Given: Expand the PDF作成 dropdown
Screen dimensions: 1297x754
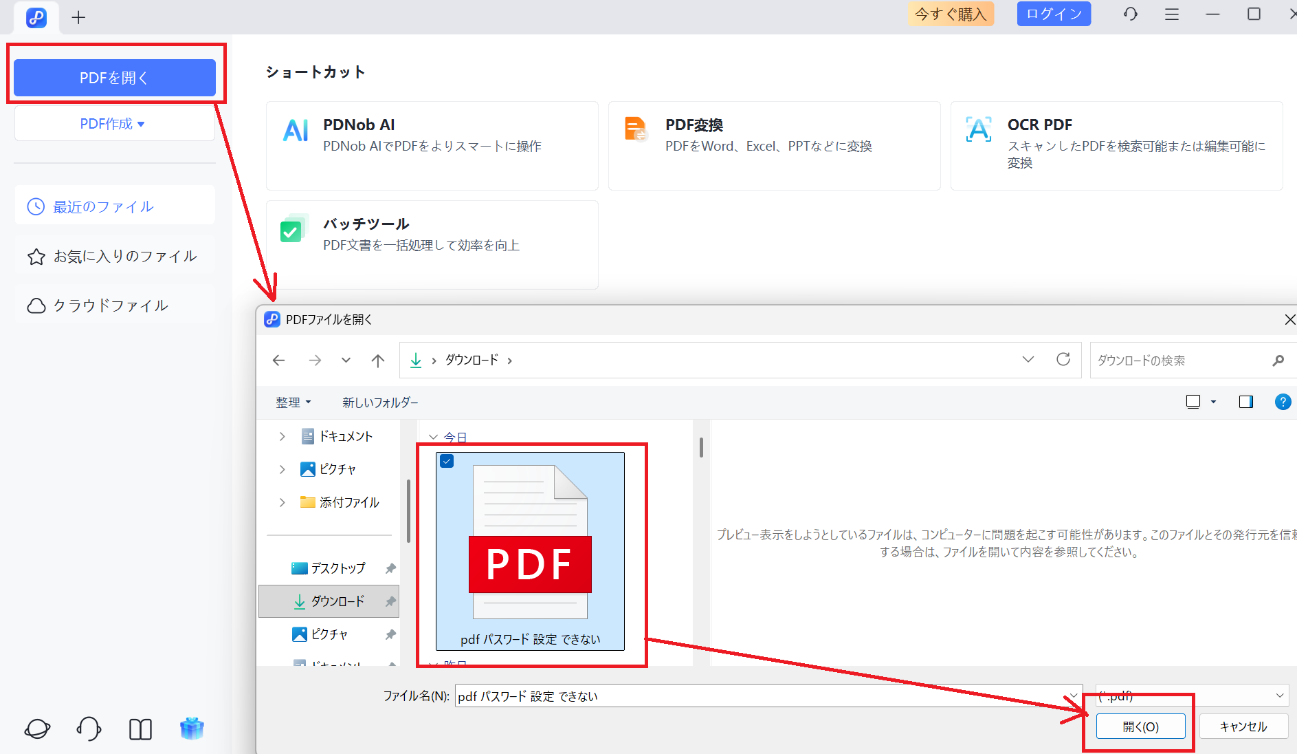Looking at the screenshot, I should [114, 122].
